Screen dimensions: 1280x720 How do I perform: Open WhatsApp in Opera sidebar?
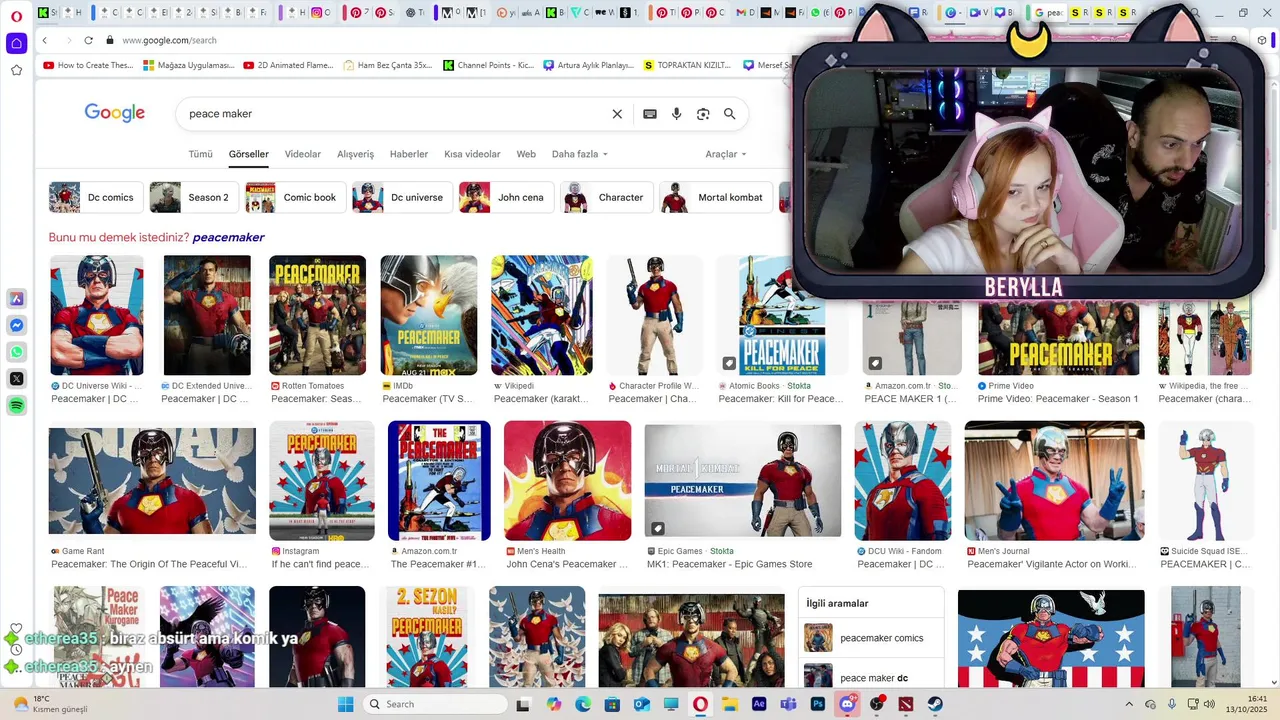click(16, 352)
